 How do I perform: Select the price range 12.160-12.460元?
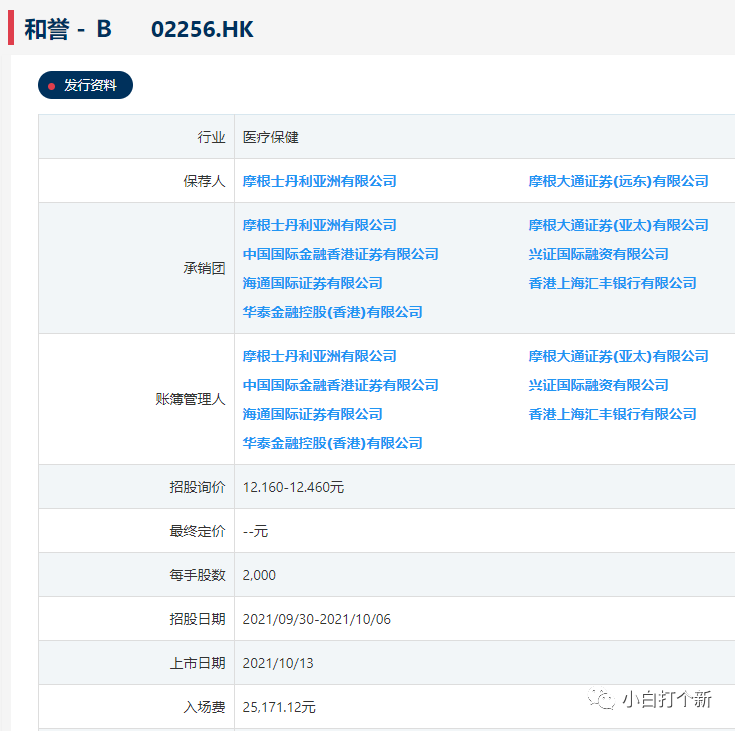(293, 487)
